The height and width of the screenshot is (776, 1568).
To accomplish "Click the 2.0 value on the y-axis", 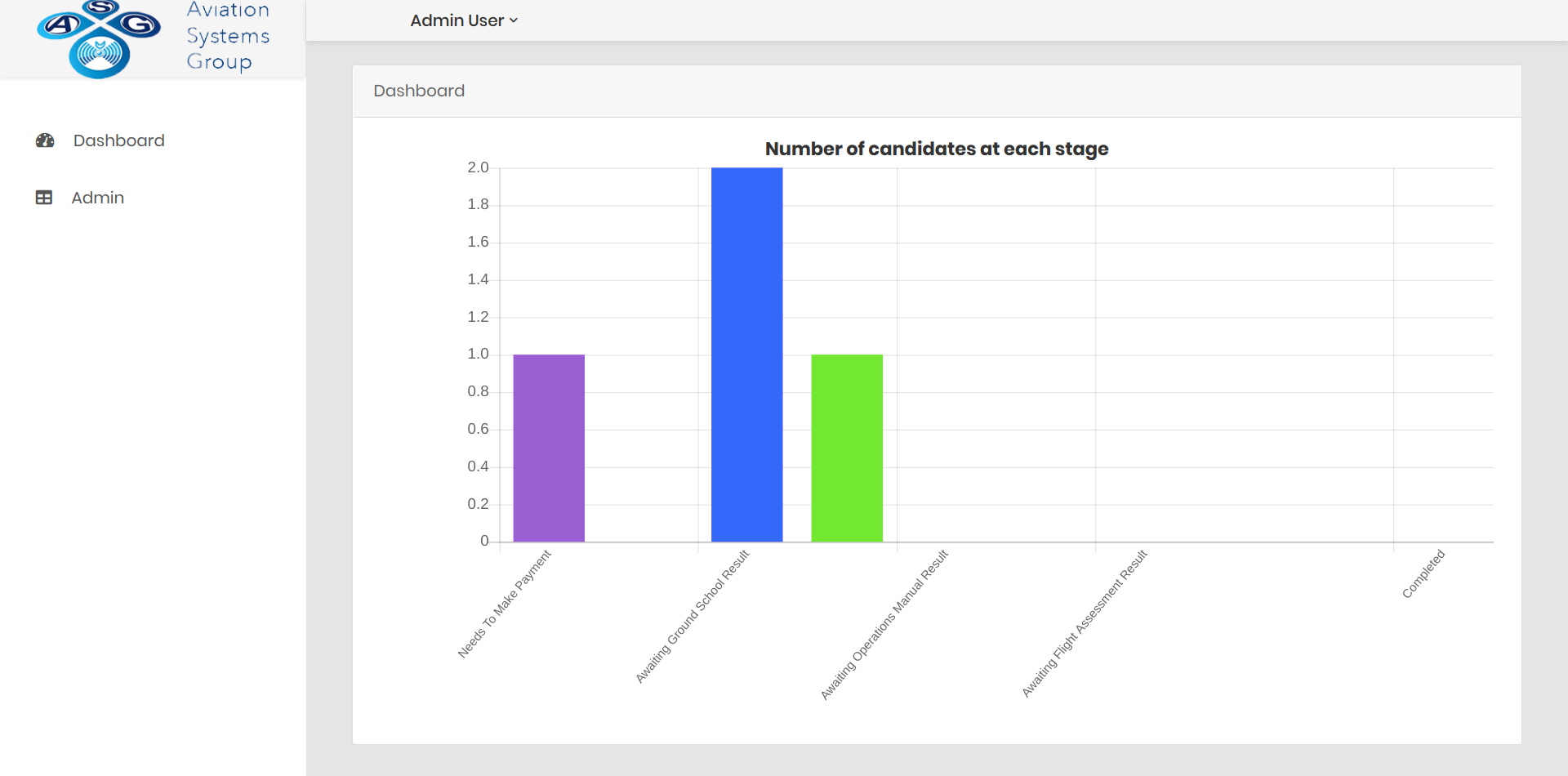I will coord(478,167).
